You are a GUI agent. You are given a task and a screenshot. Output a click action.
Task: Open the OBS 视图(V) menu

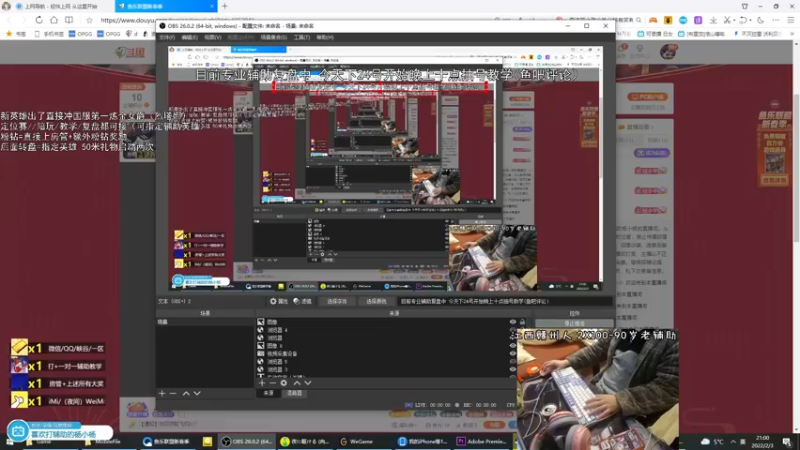coord(213,37)
